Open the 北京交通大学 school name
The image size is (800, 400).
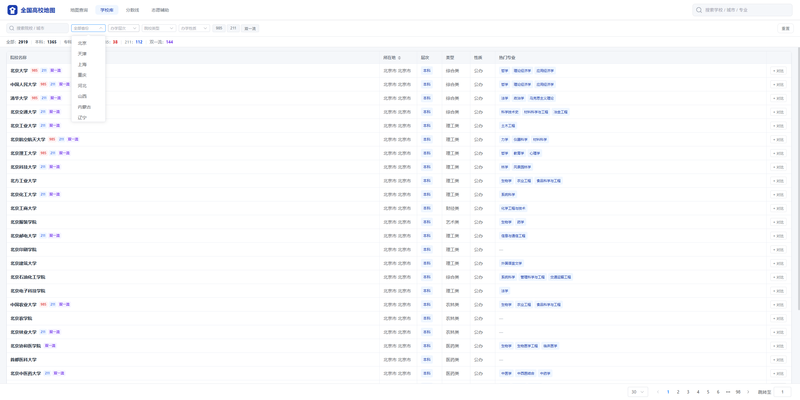point(23,112)
